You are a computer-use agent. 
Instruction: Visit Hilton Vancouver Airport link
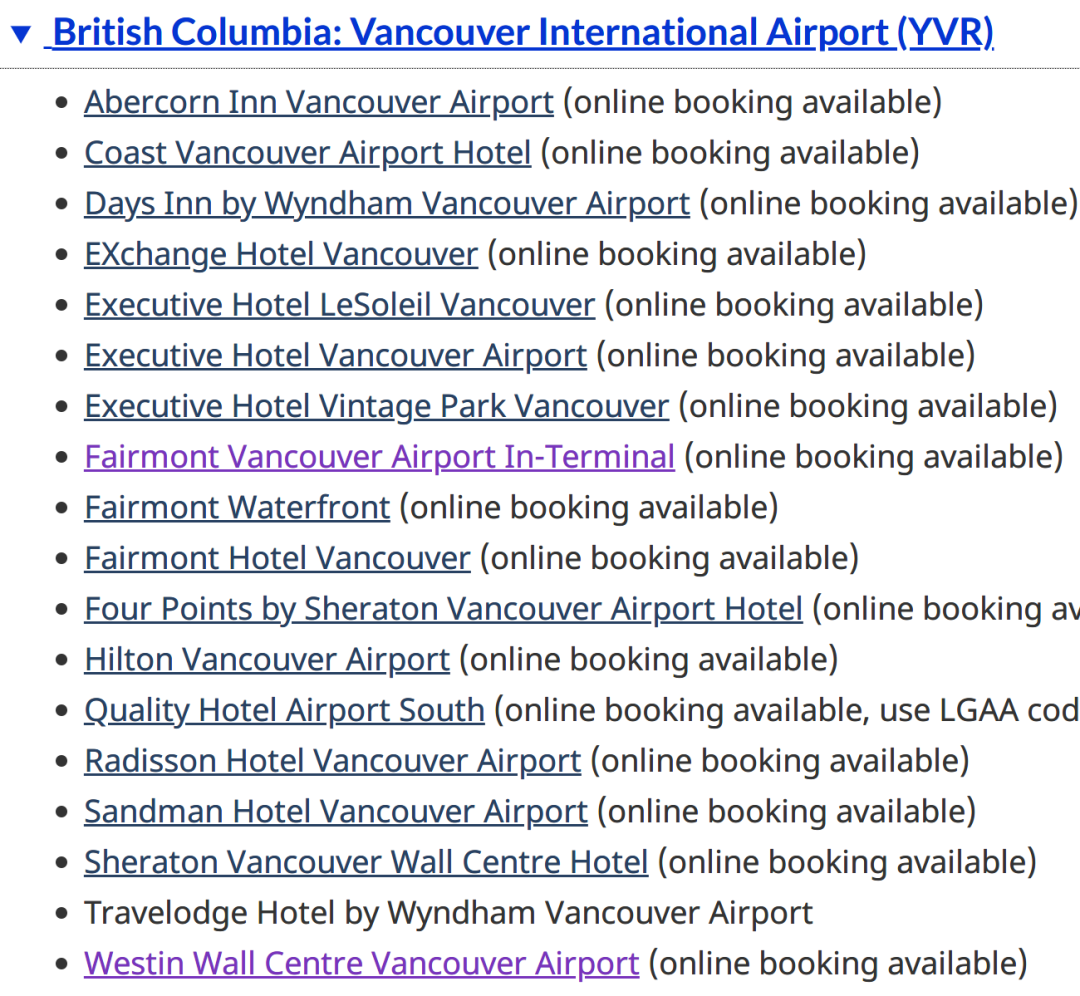coord(267,659)
